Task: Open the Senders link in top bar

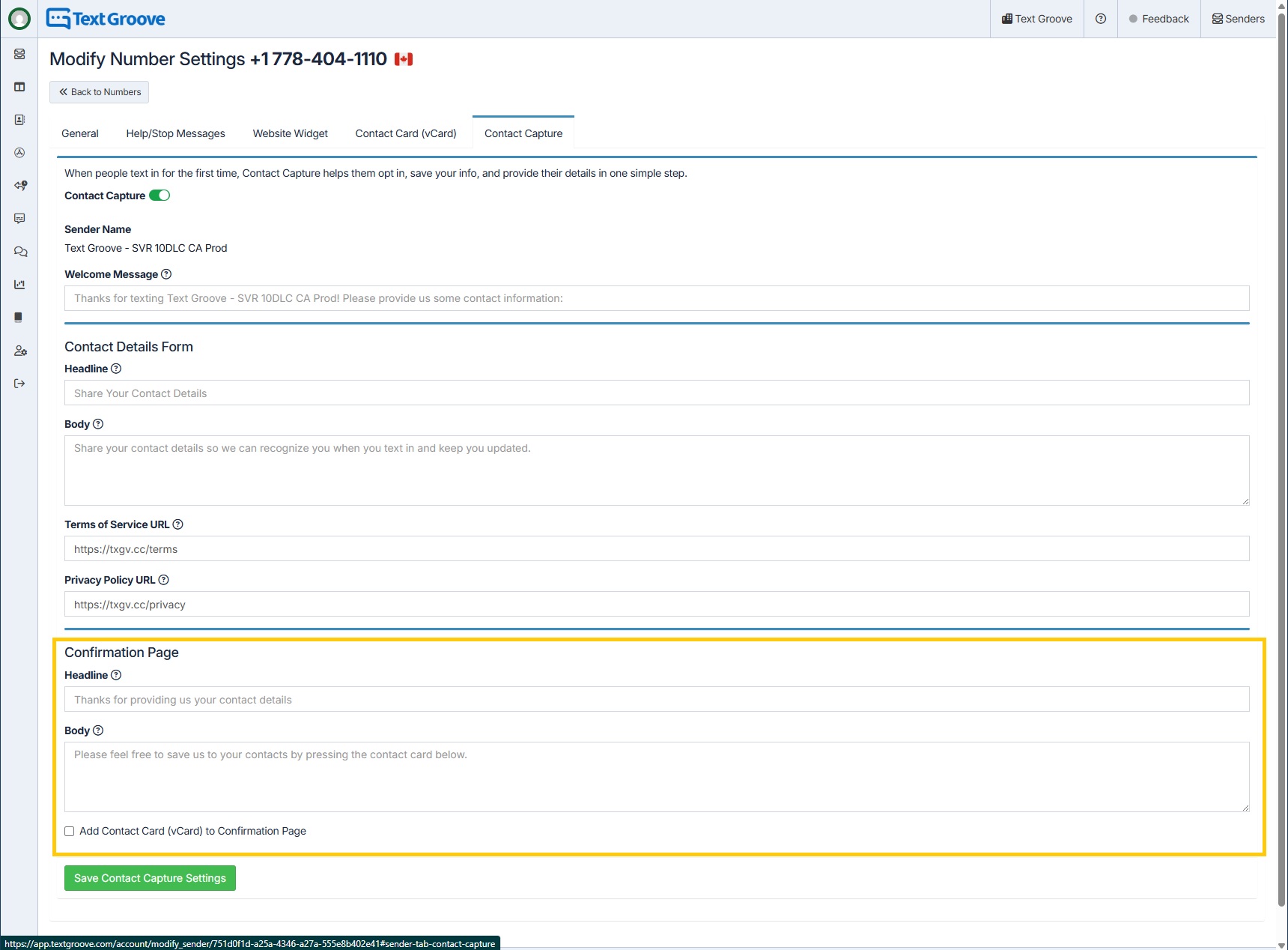Action: tap(1238, 19)
